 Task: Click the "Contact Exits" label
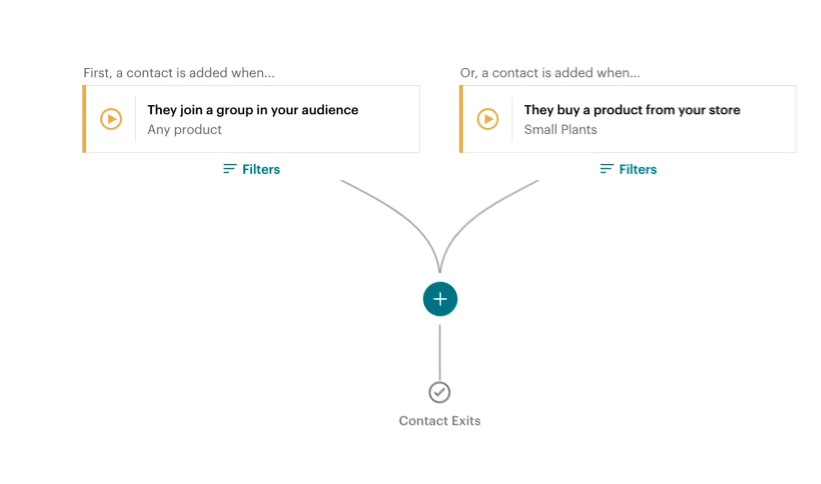tap(440, 421)
